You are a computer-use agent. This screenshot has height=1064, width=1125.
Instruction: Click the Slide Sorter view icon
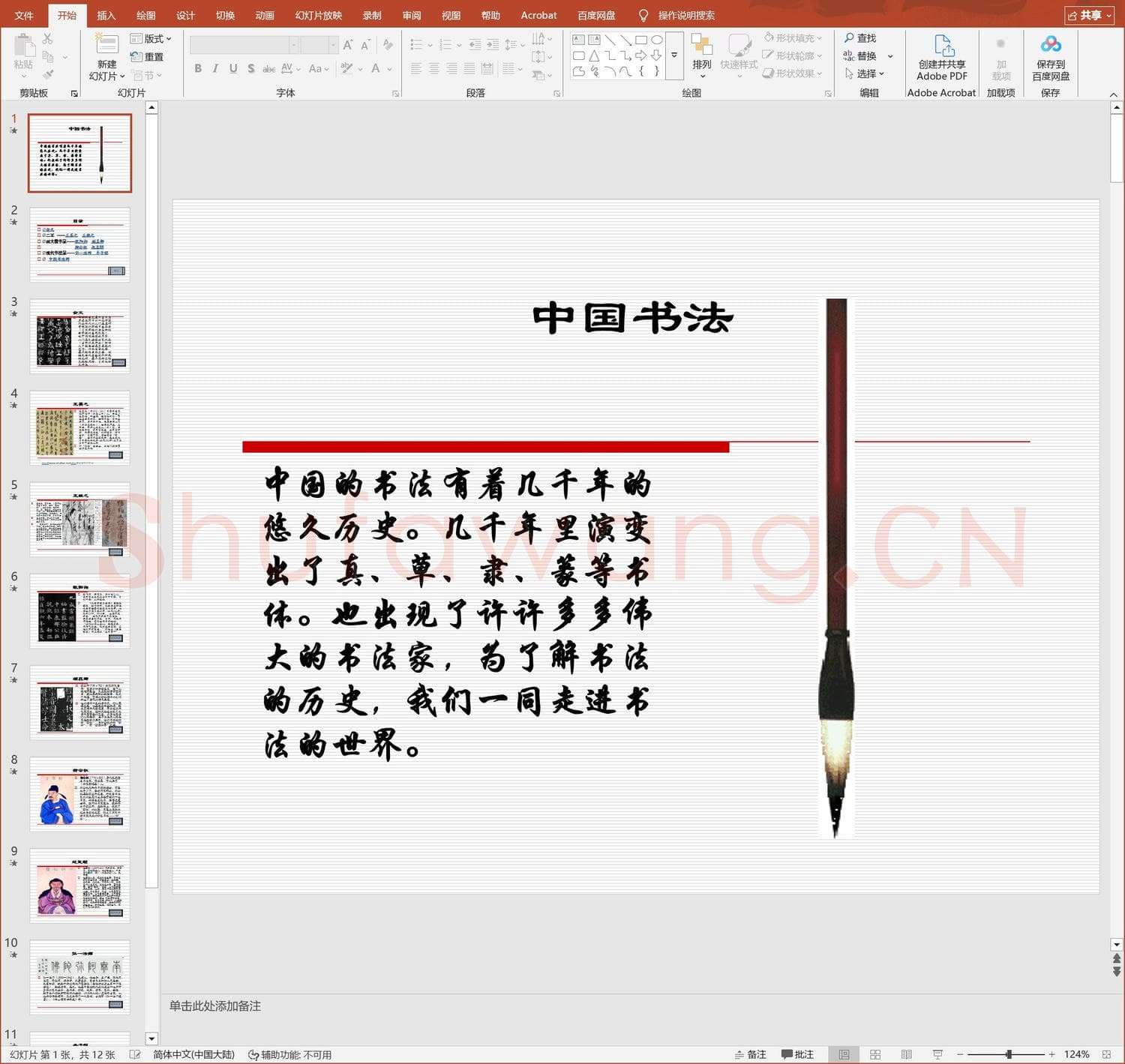click(x=875, y=1054)
